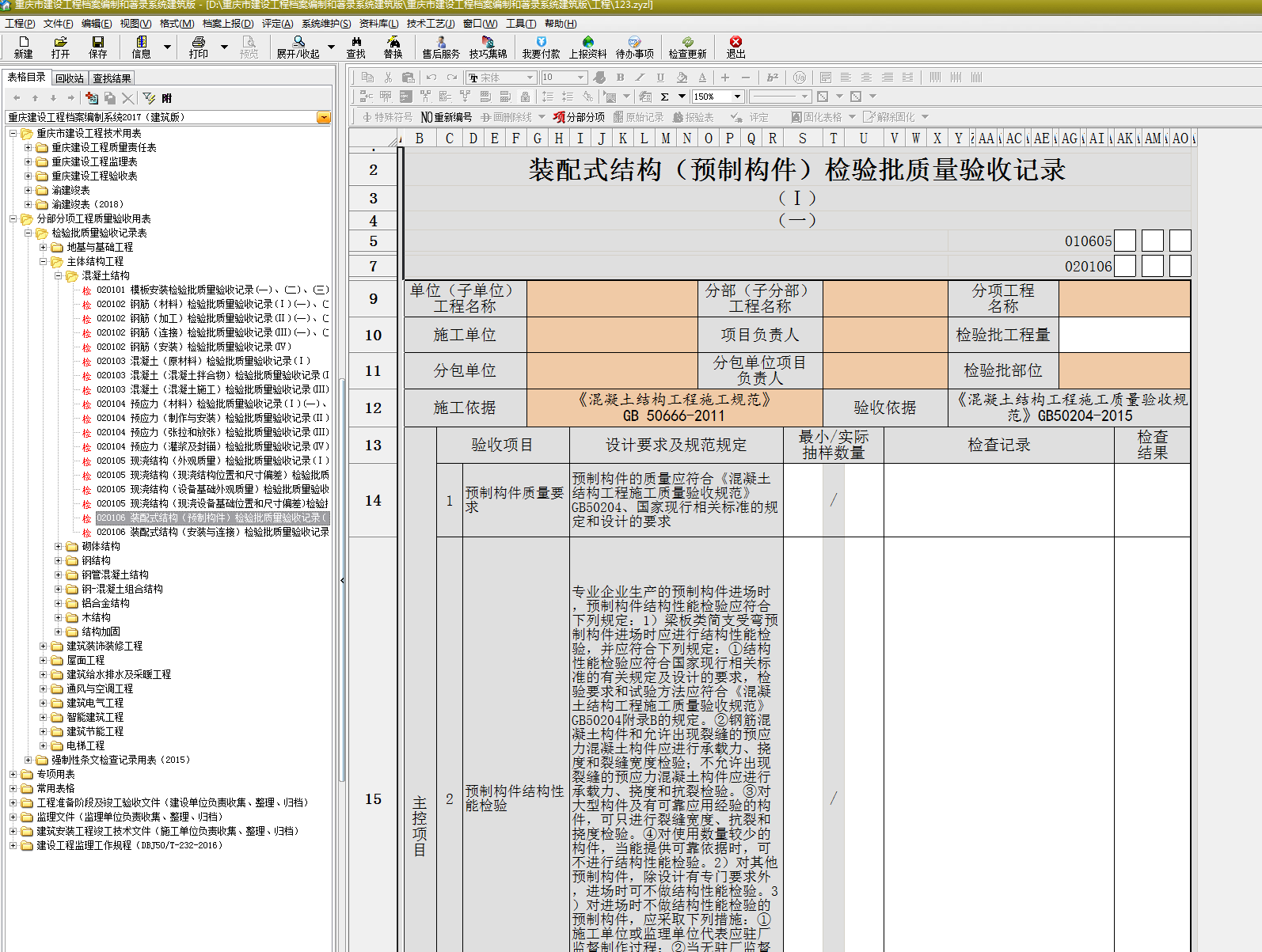This screenshot has height=952, width=1262.
Task: Click the delete X icon in tree toolbar
Action: (127, 98)
